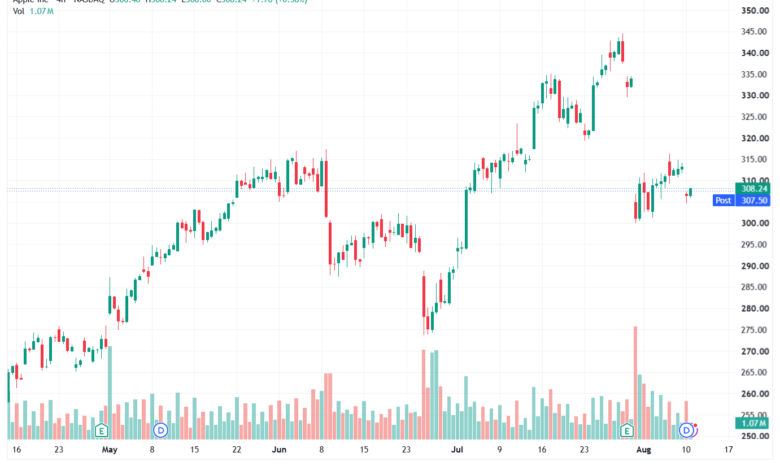Click the earnings E marker before Aug
The width and height of the screenshot is (780, 470).
point(627,431)
